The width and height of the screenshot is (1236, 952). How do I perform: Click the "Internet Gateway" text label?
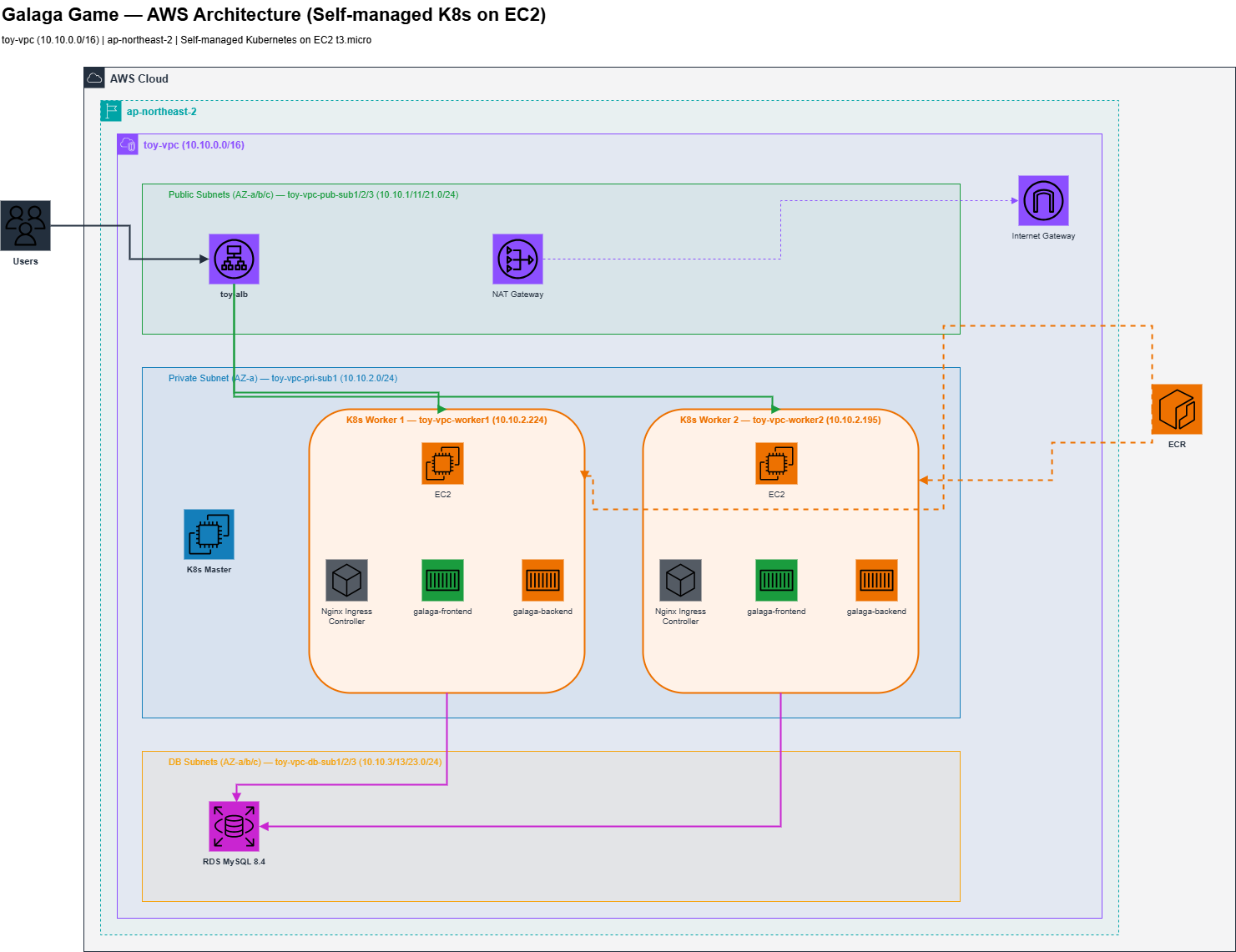pos(1043,236)
